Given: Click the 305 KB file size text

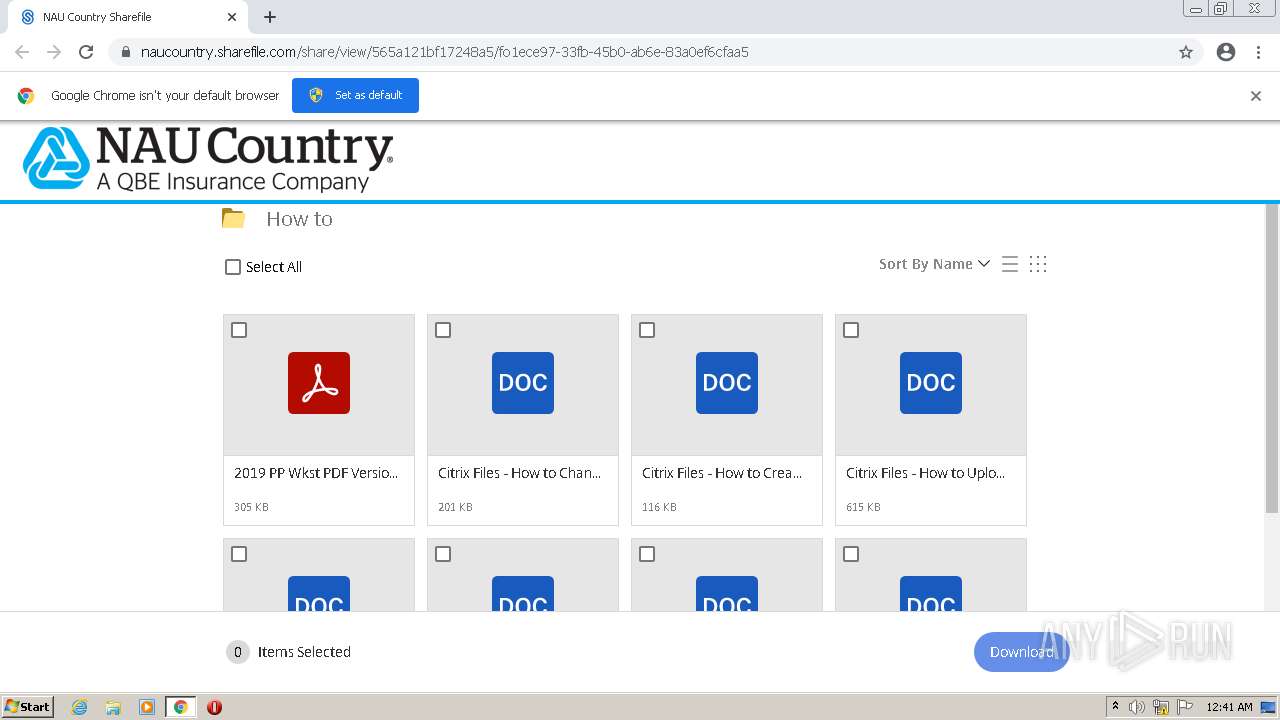Looking at the screenshot, I should click(x=251, y=507).
